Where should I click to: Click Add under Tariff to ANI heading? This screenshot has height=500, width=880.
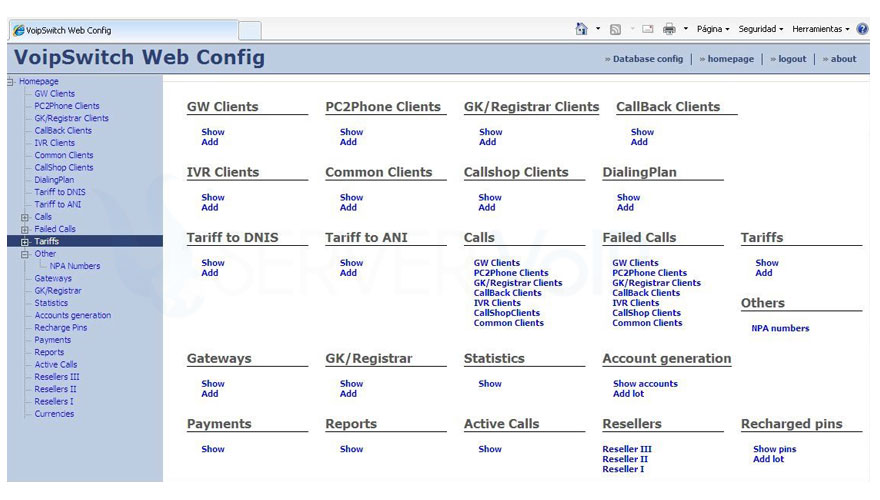(348, 273)
